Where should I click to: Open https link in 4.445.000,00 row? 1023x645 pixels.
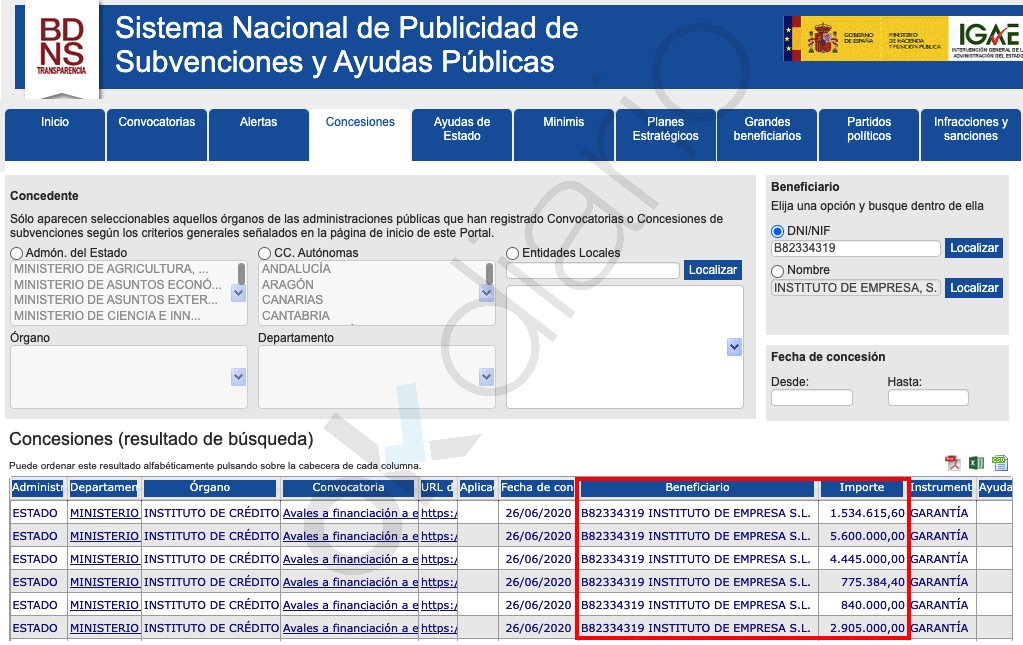[x=439, y=559]
